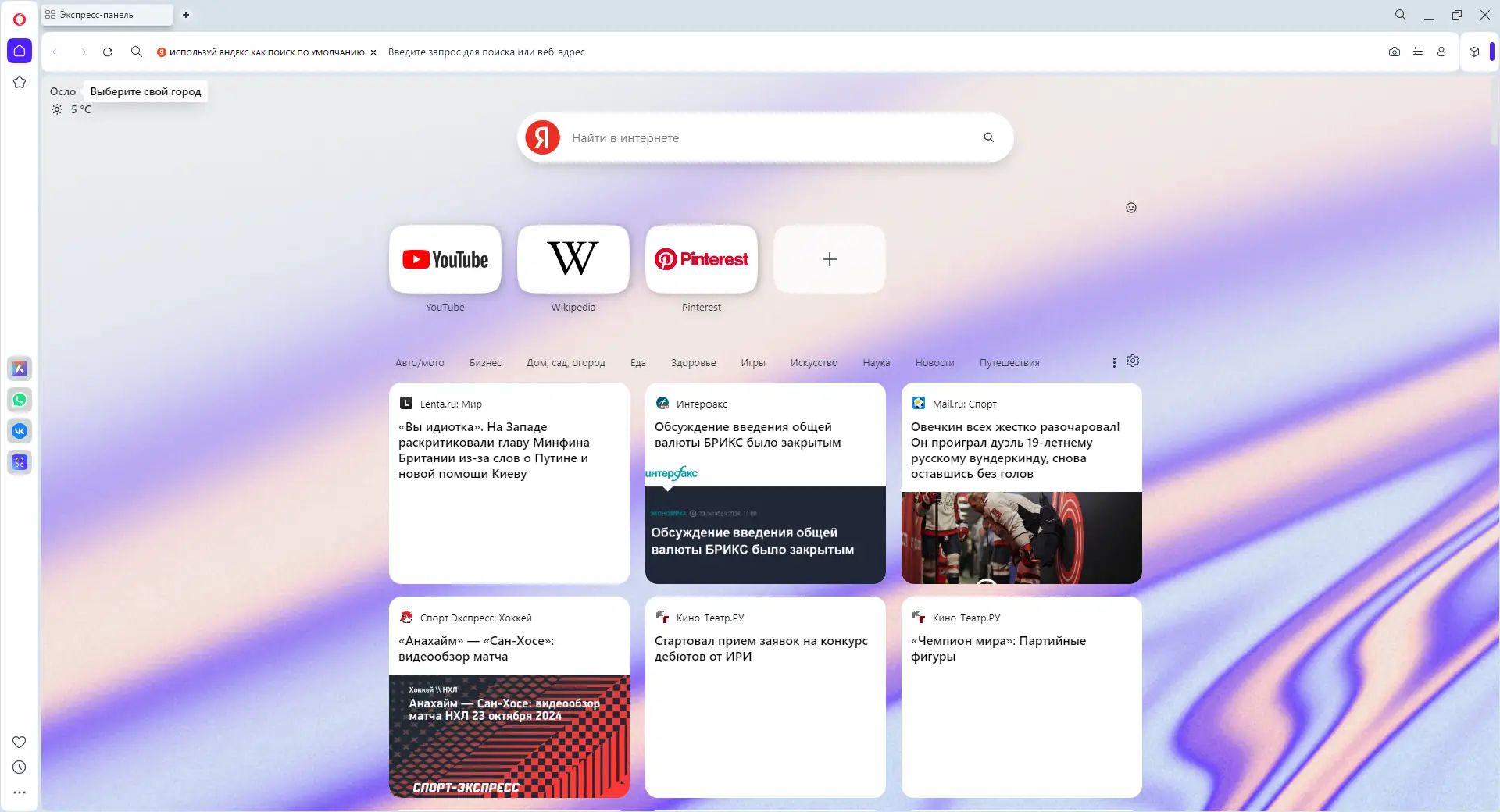Take a snapshot with camera icon

pyautogui.click(x=1395, y=52)
